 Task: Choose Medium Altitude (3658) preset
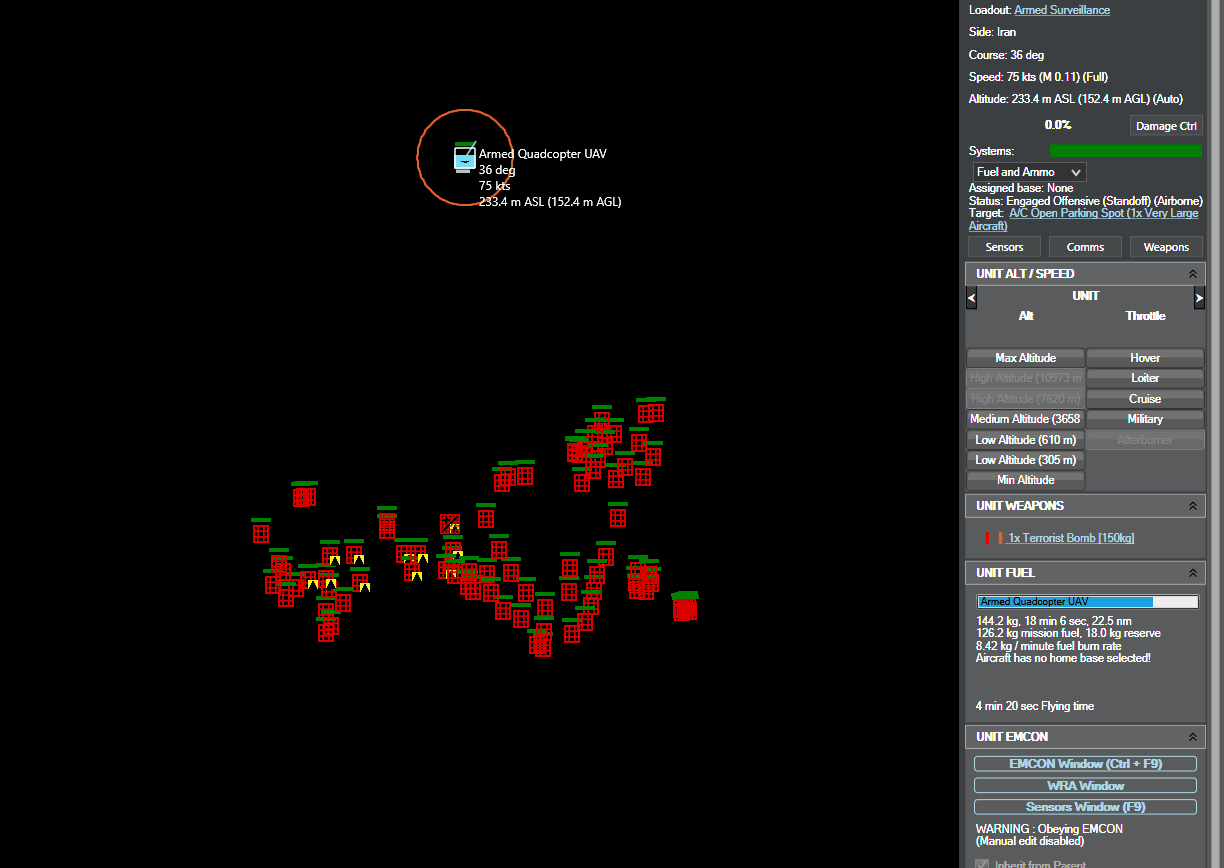pos(1025,419)
